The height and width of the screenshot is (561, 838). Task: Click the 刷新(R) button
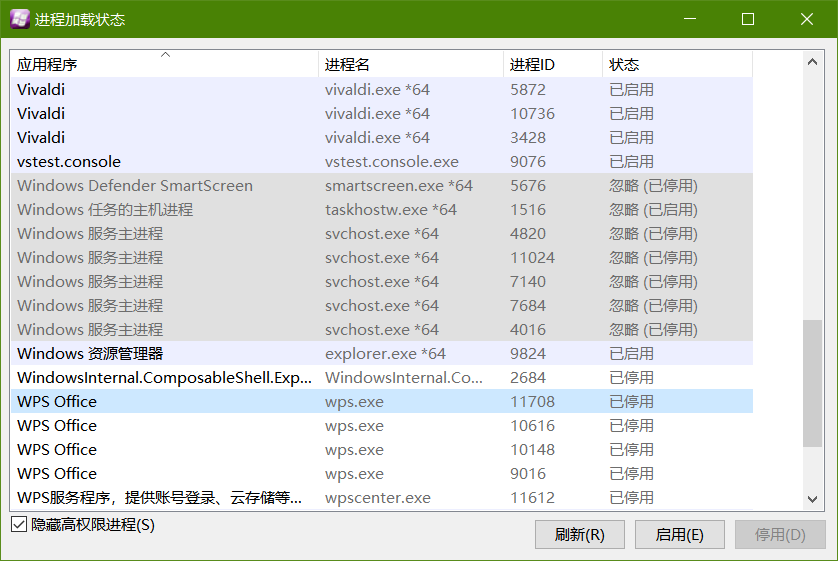(579, 534)
